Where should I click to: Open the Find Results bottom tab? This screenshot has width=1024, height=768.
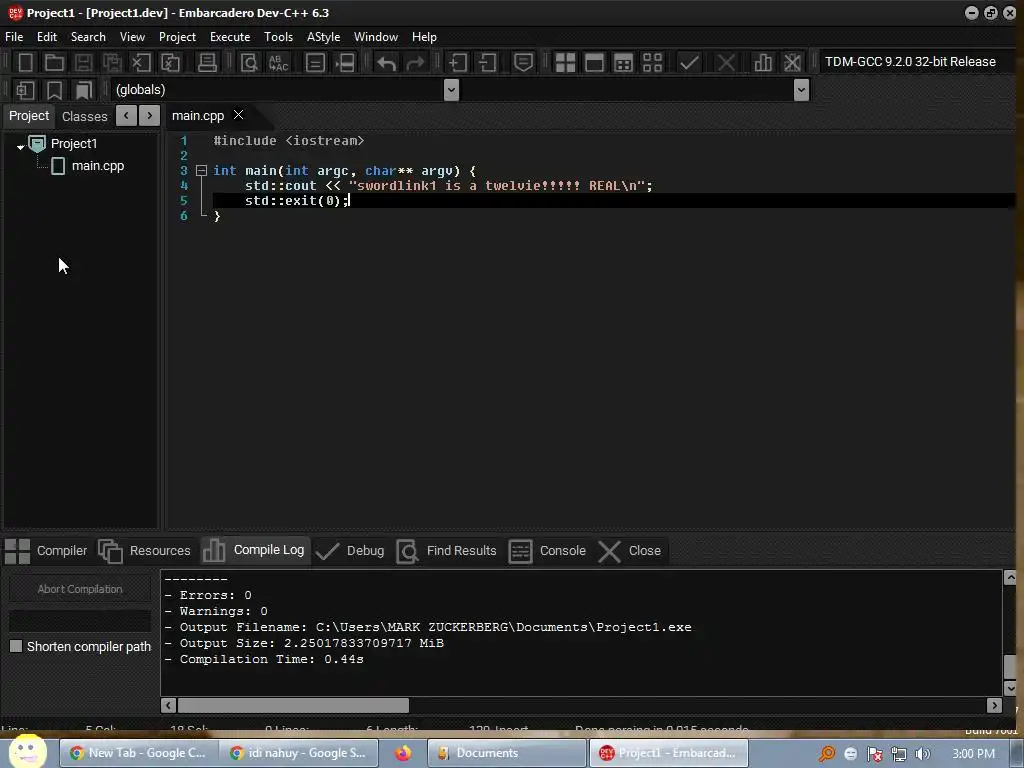(447, 551)
